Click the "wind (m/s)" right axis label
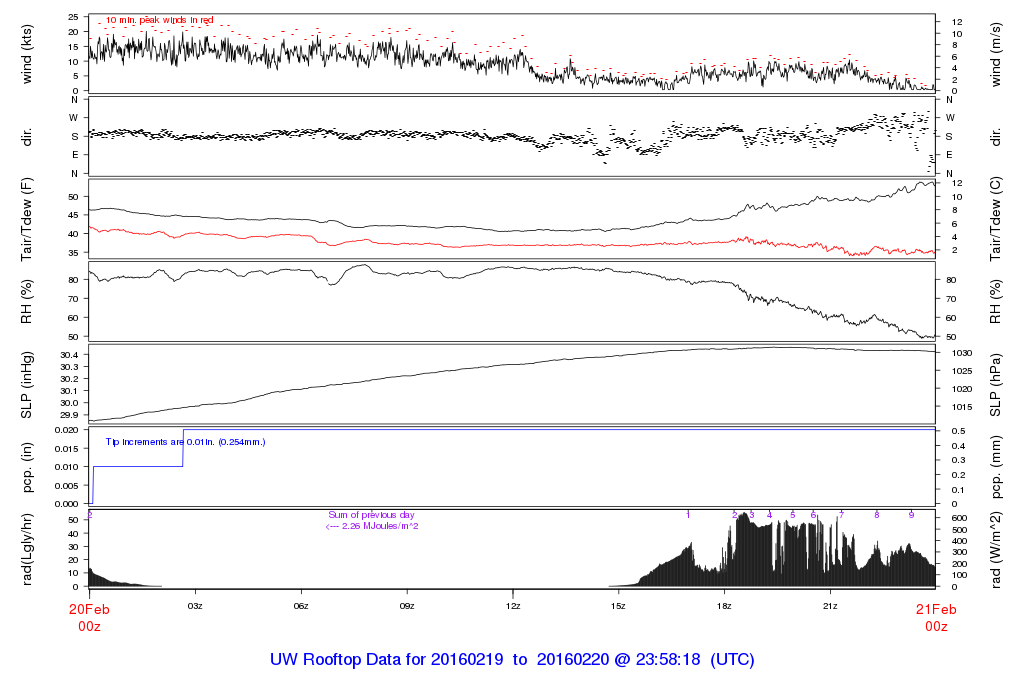1024x700 pixels. coord(997,54)
